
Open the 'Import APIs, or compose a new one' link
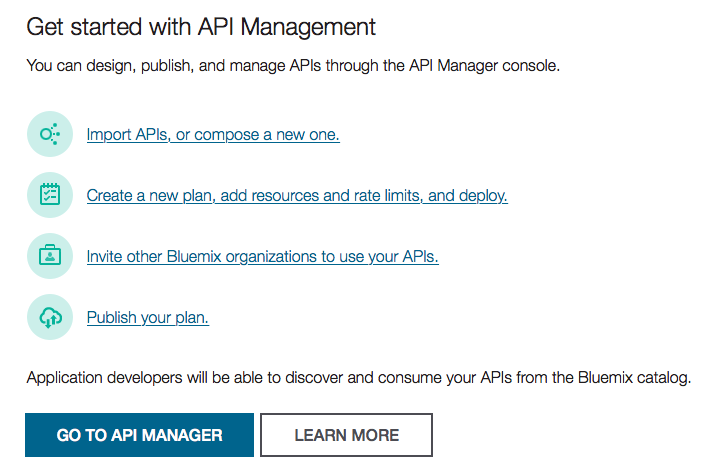pos(213,135)
